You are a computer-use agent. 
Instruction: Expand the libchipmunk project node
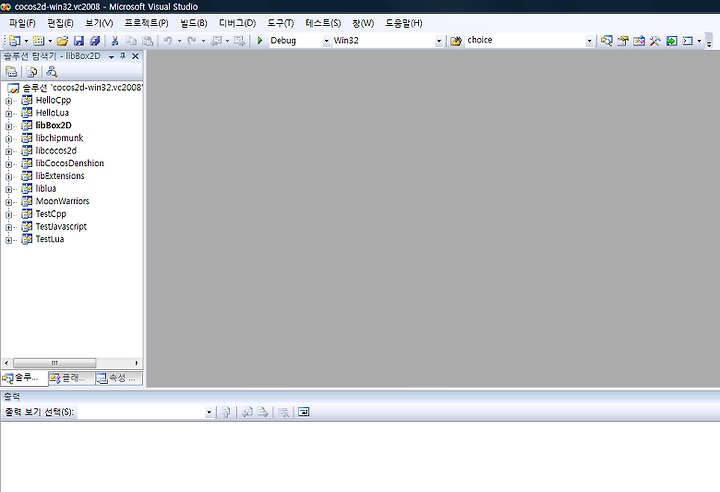9,138
